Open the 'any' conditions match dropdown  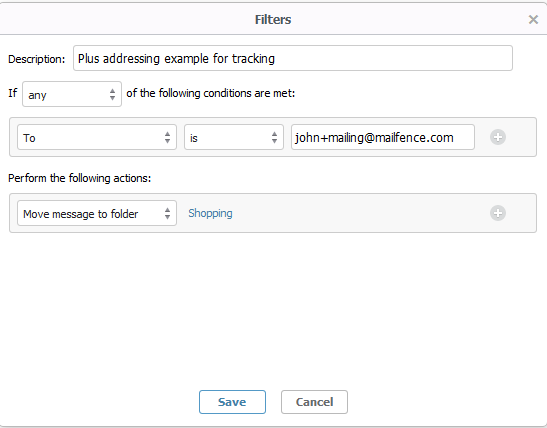(72, 94)
